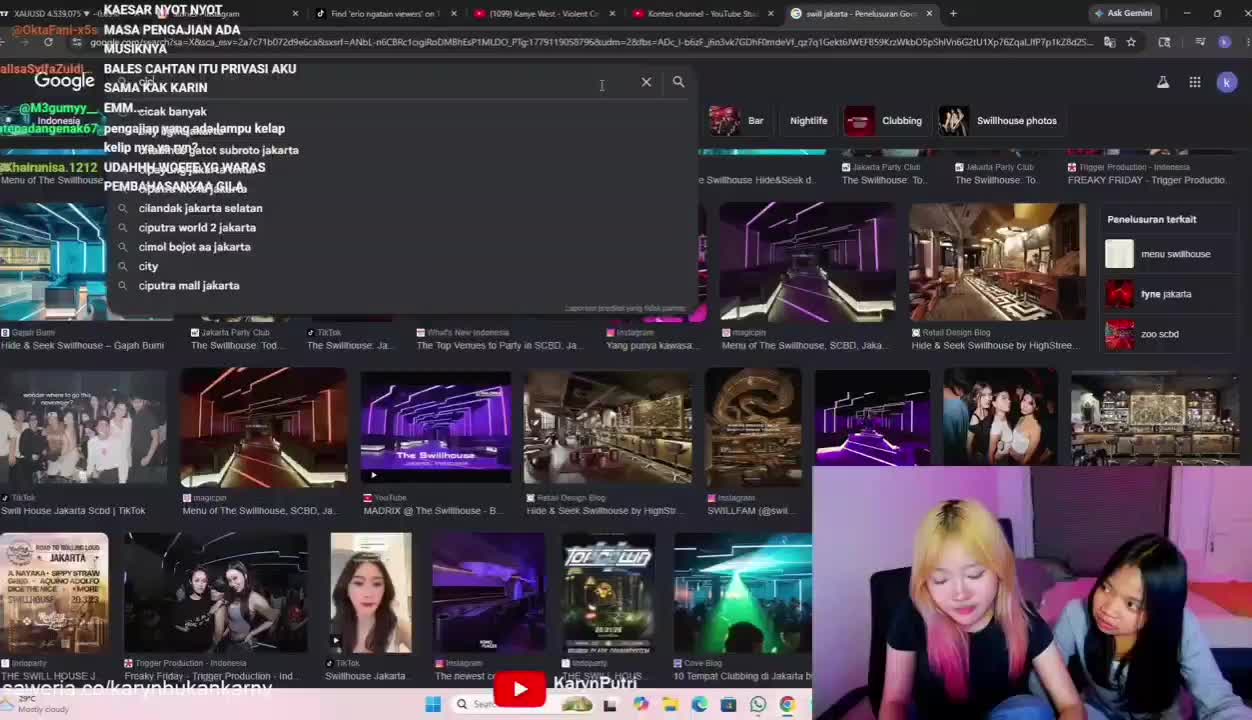1252x720 pixels.
Task: Filter images by the Bar chip
Action: click(738, 121)
